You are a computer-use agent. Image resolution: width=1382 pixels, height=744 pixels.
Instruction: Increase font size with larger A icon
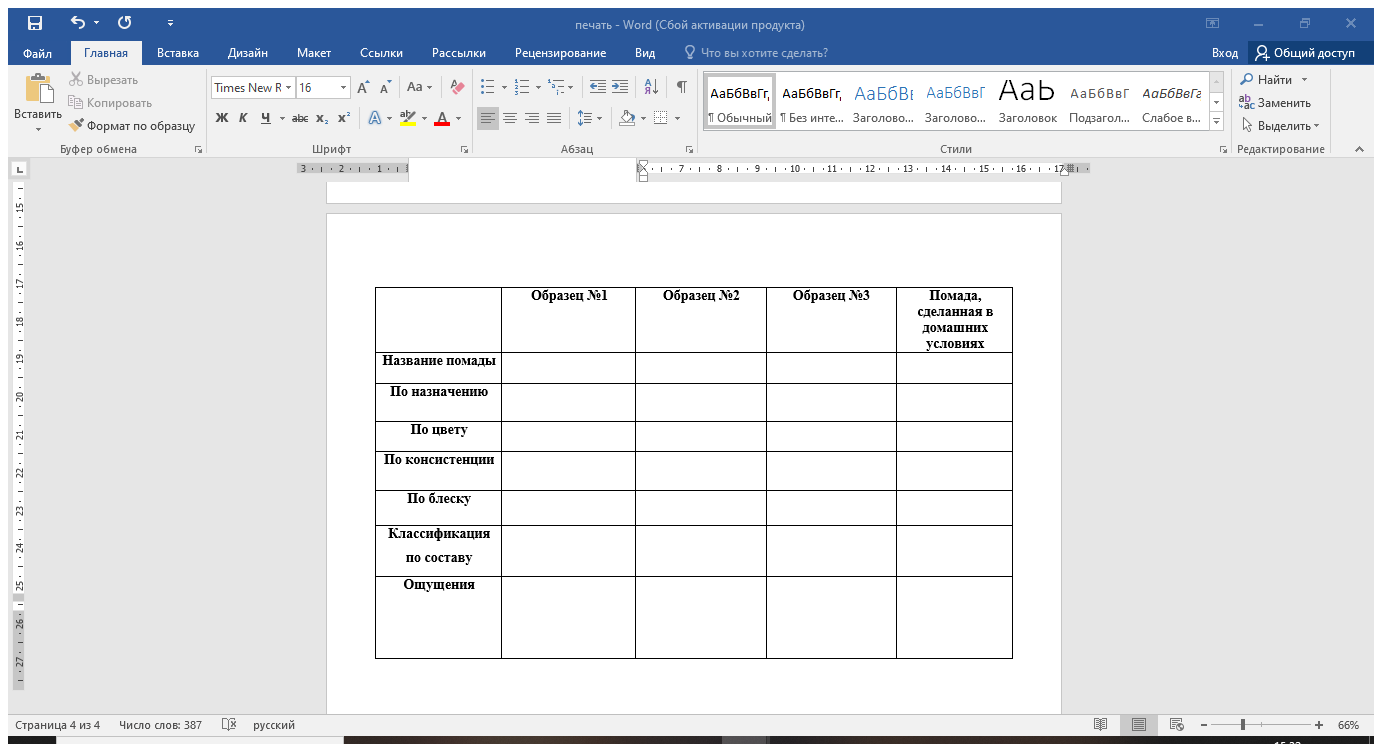364,87
